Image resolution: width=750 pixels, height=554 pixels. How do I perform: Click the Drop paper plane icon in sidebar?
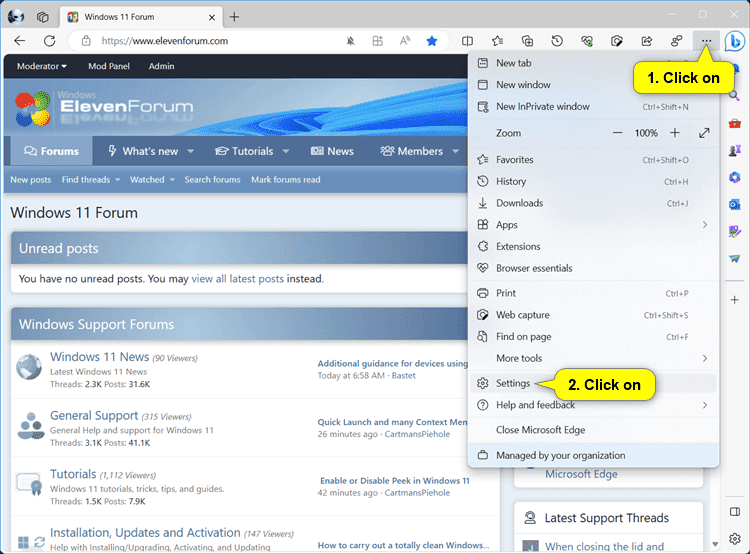click(734, 258)
